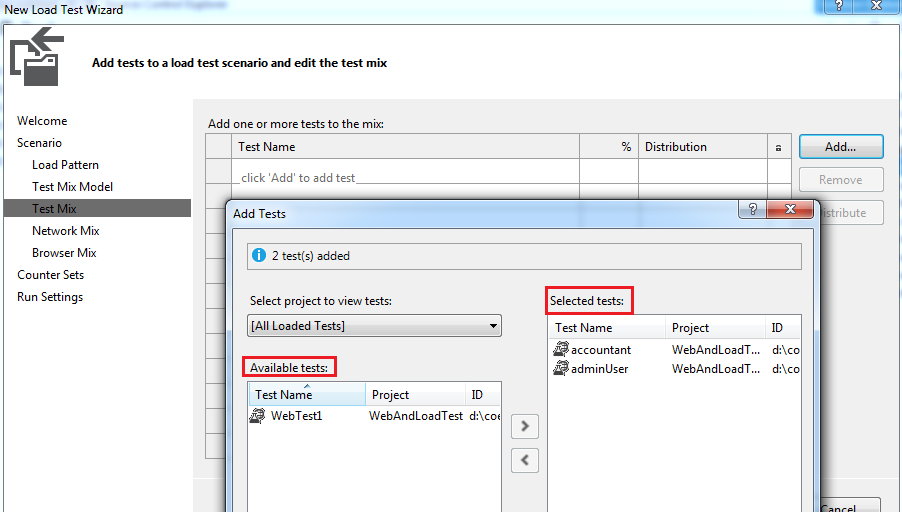This screenshot has width=902, height=512.
Task: Click the wizard title bar help button
Action: 839,6
